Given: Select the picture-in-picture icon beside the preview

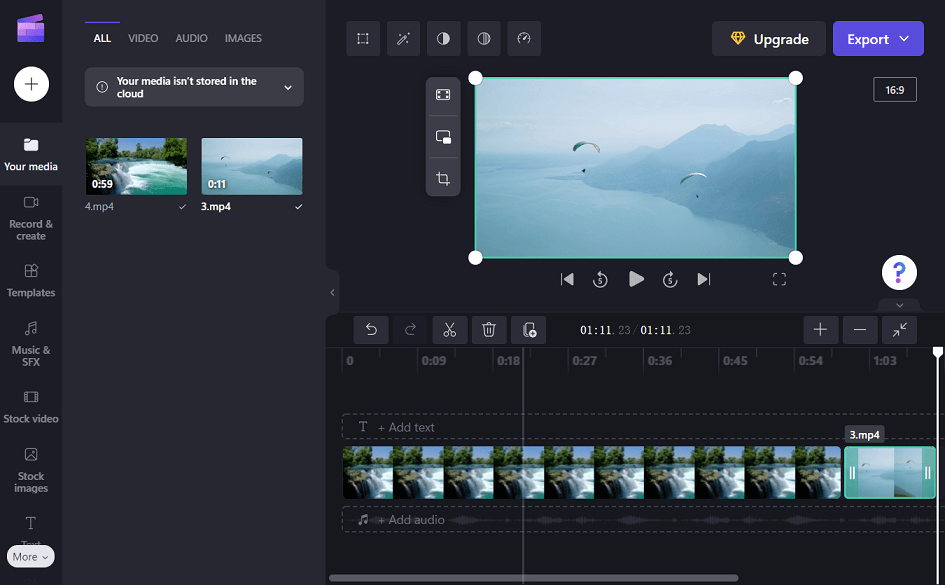Looking at the screenshot, I should coord(443,137).
